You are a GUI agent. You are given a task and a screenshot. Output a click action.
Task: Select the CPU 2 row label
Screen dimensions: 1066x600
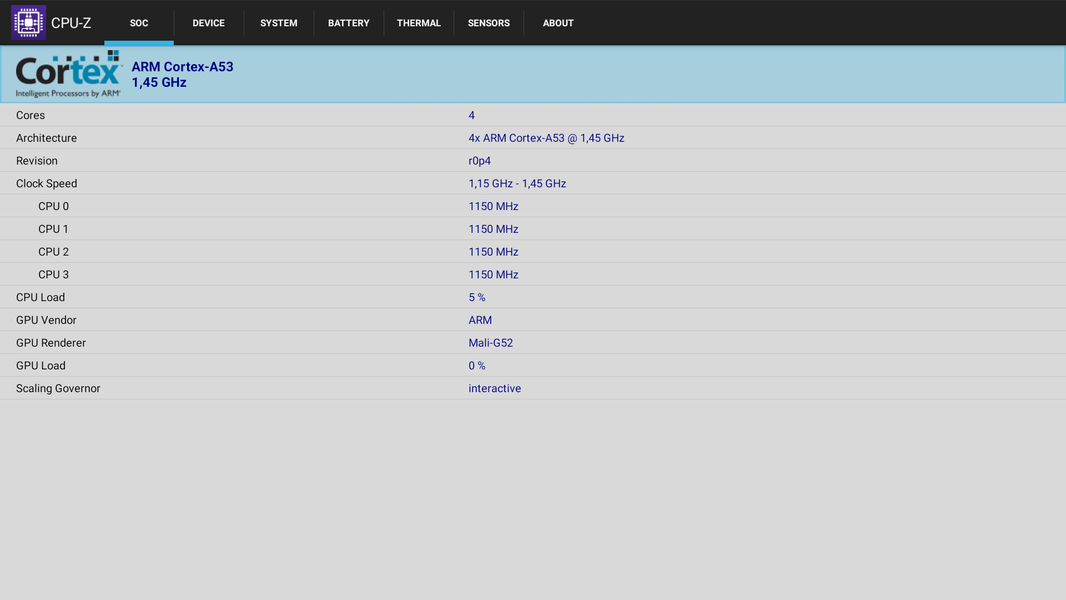click(x=54, y=252)
